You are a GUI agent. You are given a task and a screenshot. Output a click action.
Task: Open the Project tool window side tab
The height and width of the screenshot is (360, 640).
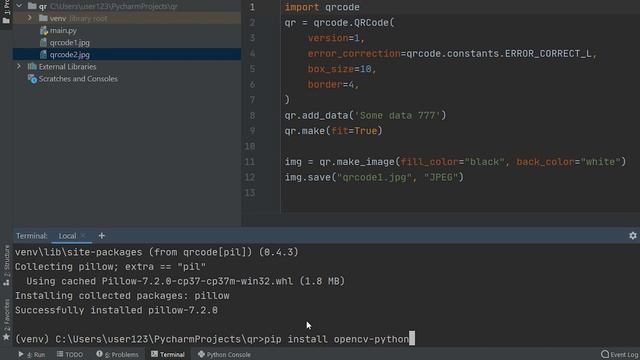tap(6, 12)
